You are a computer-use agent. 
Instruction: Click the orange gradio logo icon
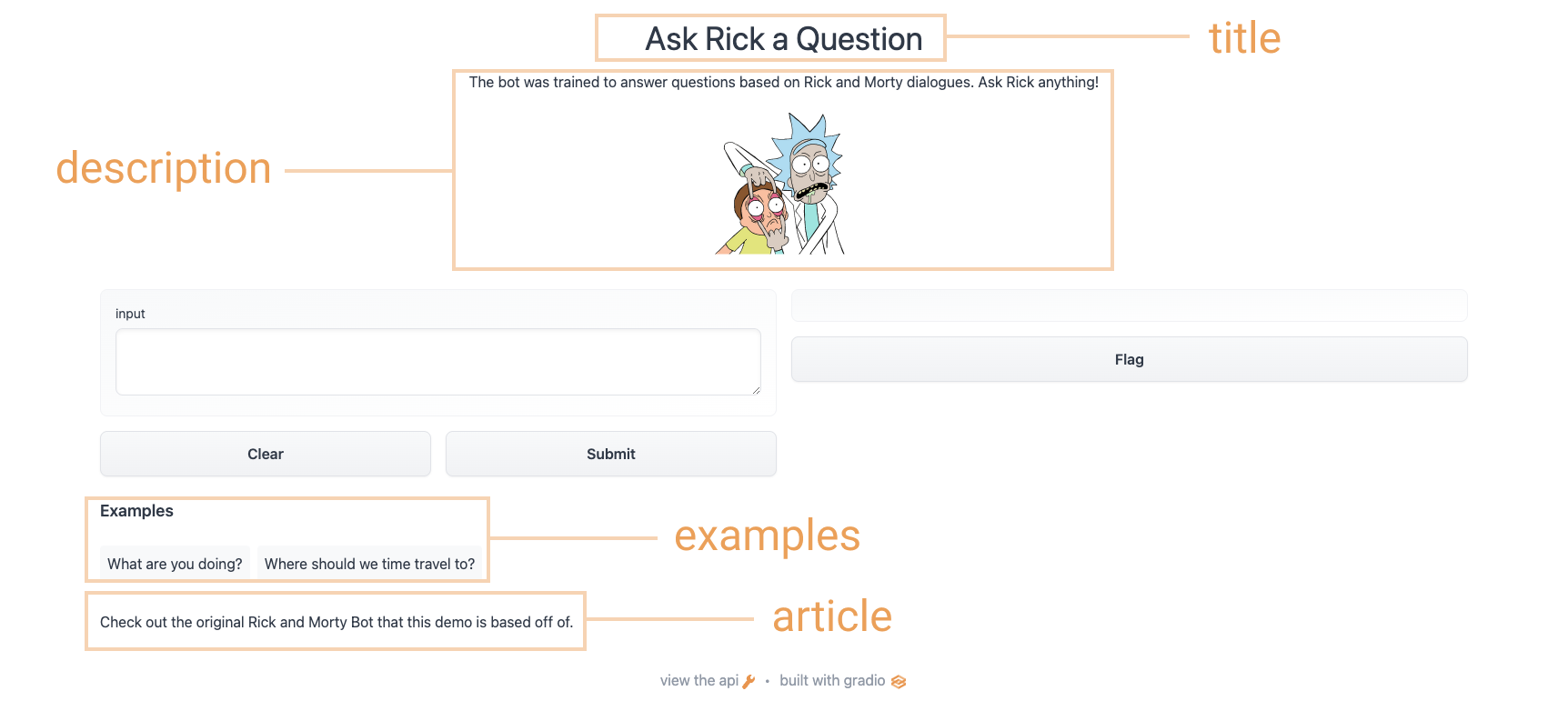[899, 682]
